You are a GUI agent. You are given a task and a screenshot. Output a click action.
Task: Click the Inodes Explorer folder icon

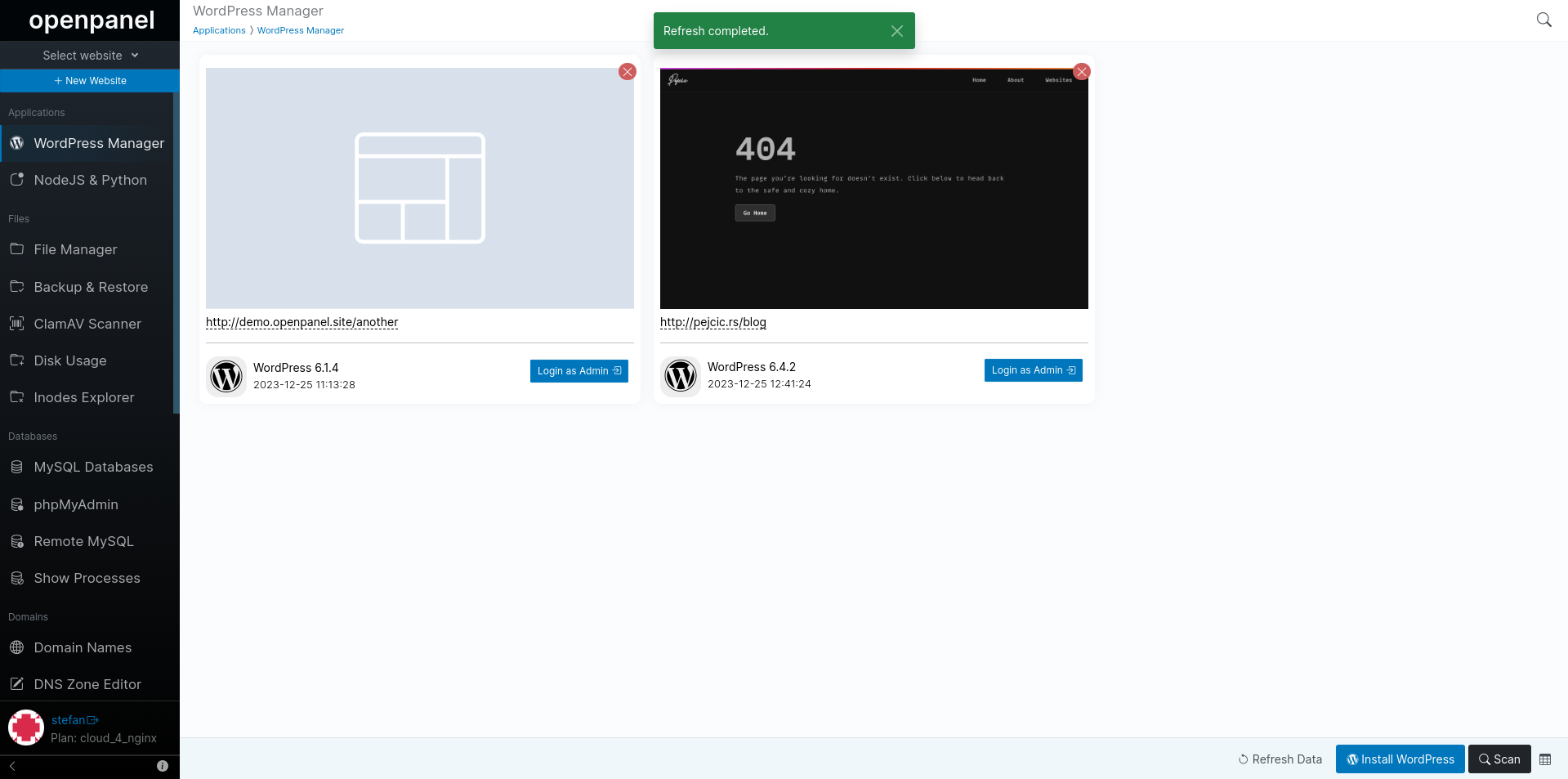[16, 397]
